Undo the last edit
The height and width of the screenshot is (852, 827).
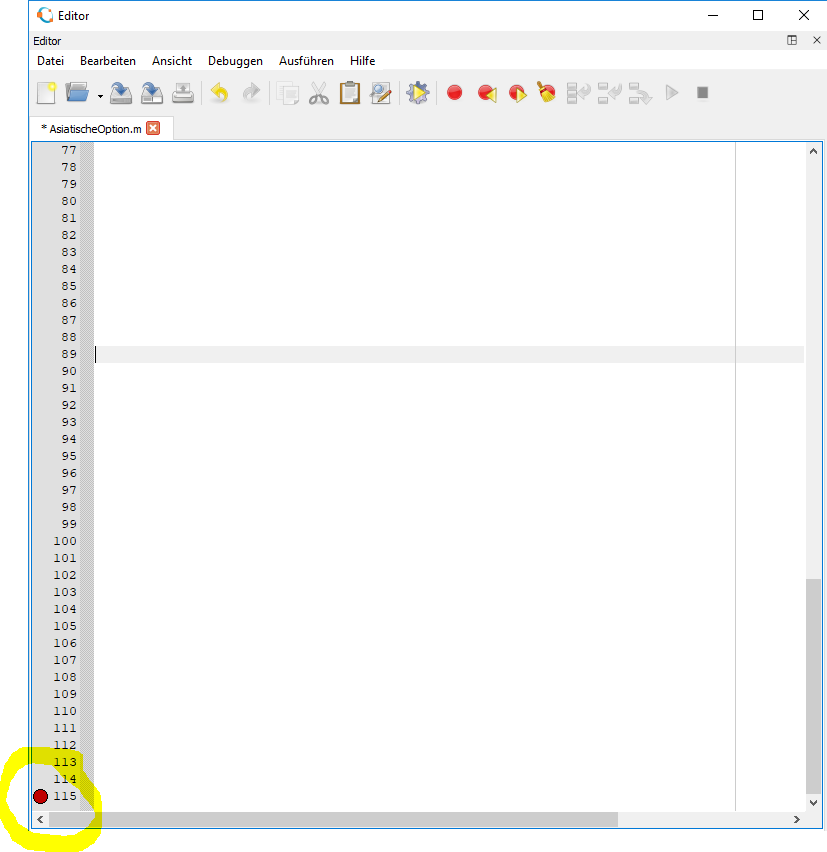click(x=219, y=93)
